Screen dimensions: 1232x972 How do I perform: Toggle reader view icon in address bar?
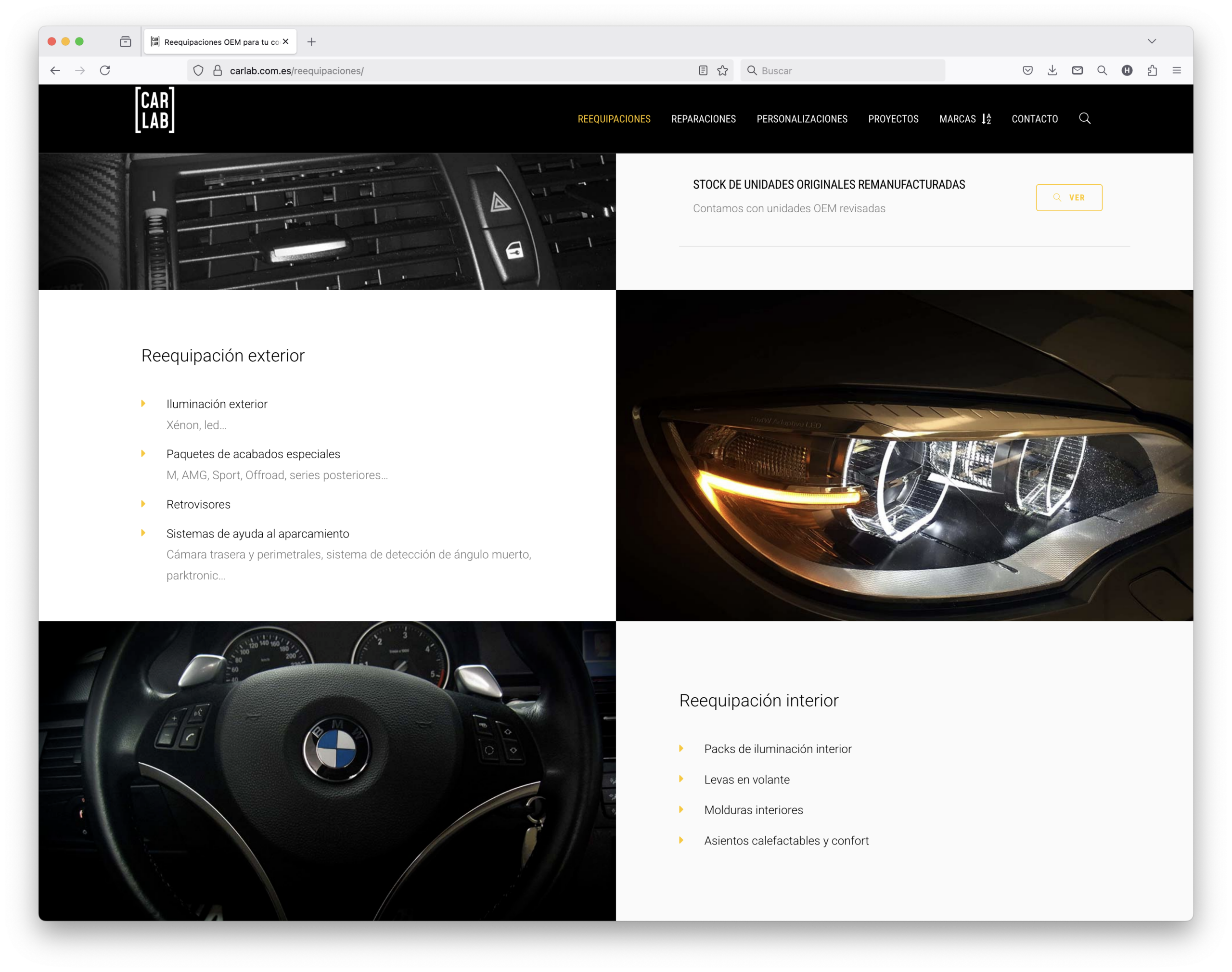704,71
